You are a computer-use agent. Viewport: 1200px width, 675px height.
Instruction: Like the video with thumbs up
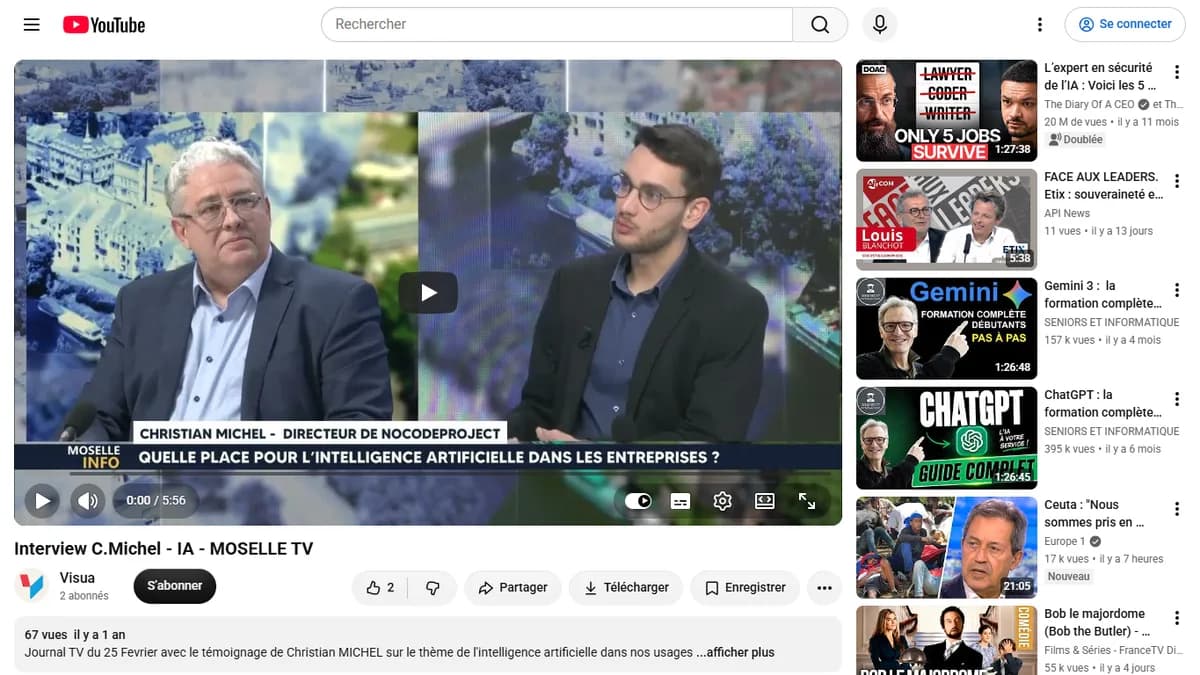[380, 588]
